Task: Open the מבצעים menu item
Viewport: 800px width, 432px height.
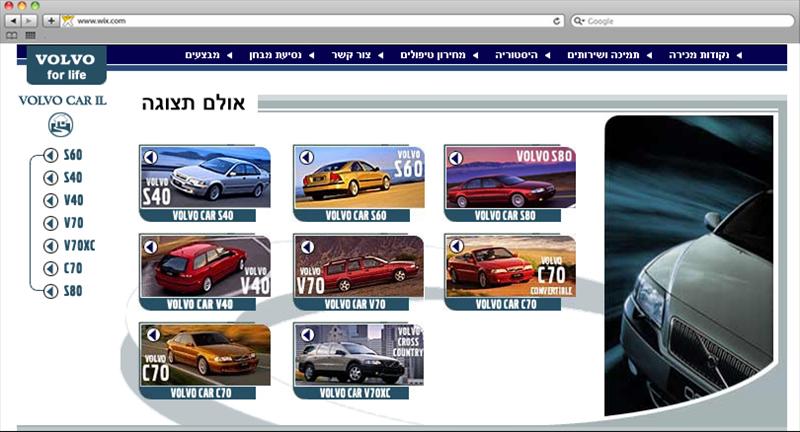Action: [x=203, y=55]
